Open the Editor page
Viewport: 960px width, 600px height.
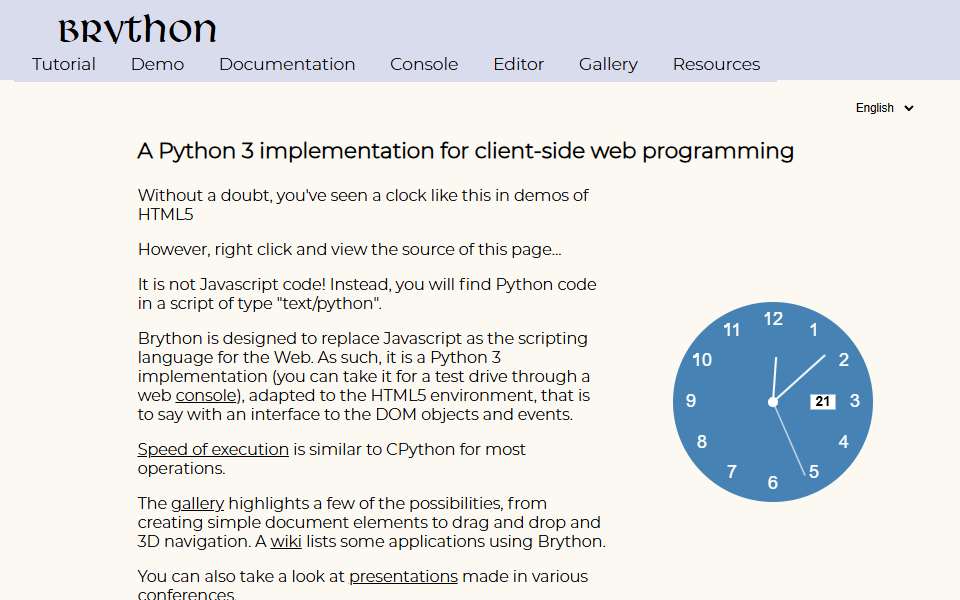coord(519,64)
